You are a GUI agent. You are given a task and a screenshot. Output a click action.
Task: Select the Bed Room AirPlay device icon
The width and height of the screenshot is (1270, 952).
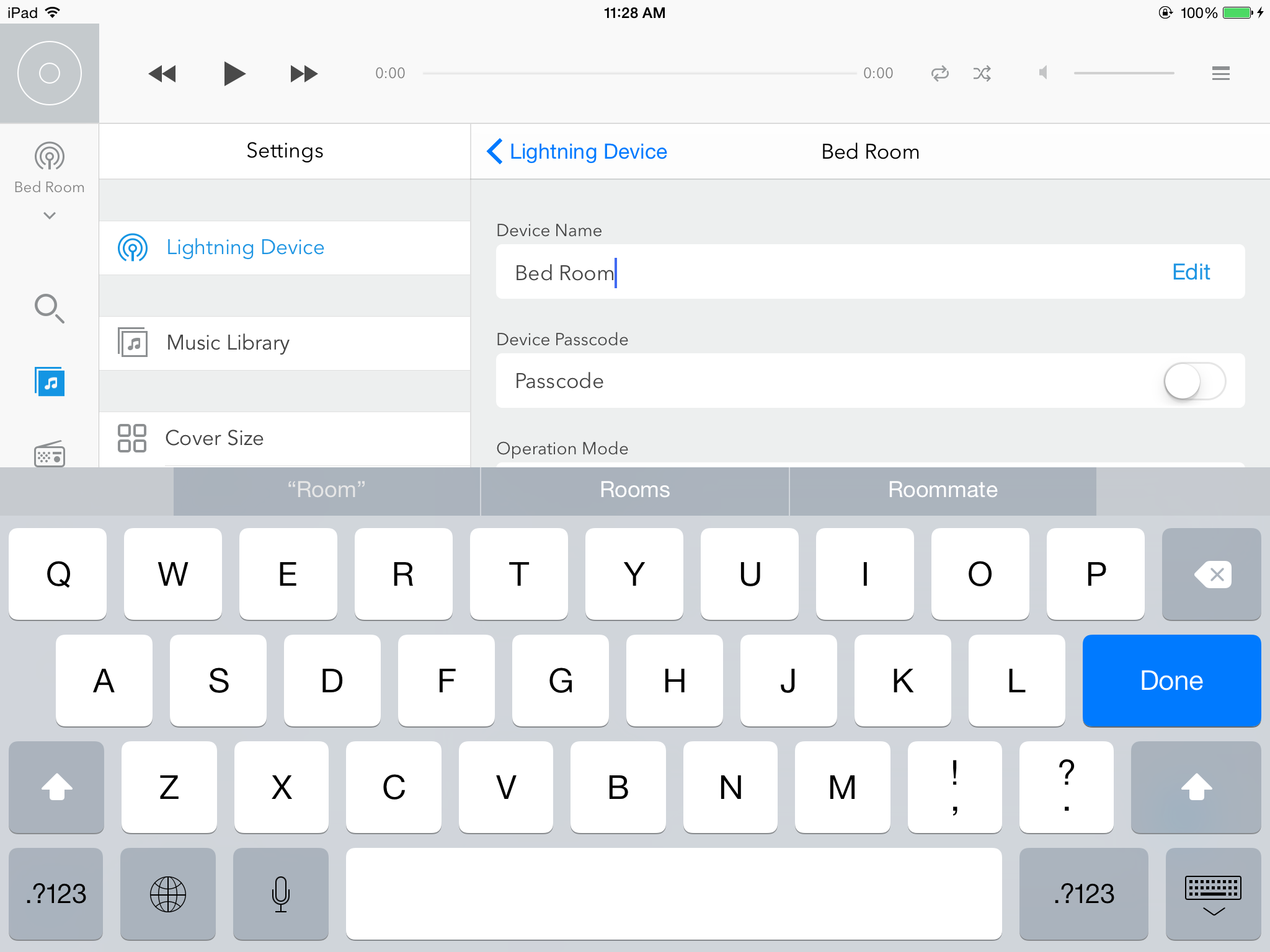pyautogui.click(x=50, y=156)
